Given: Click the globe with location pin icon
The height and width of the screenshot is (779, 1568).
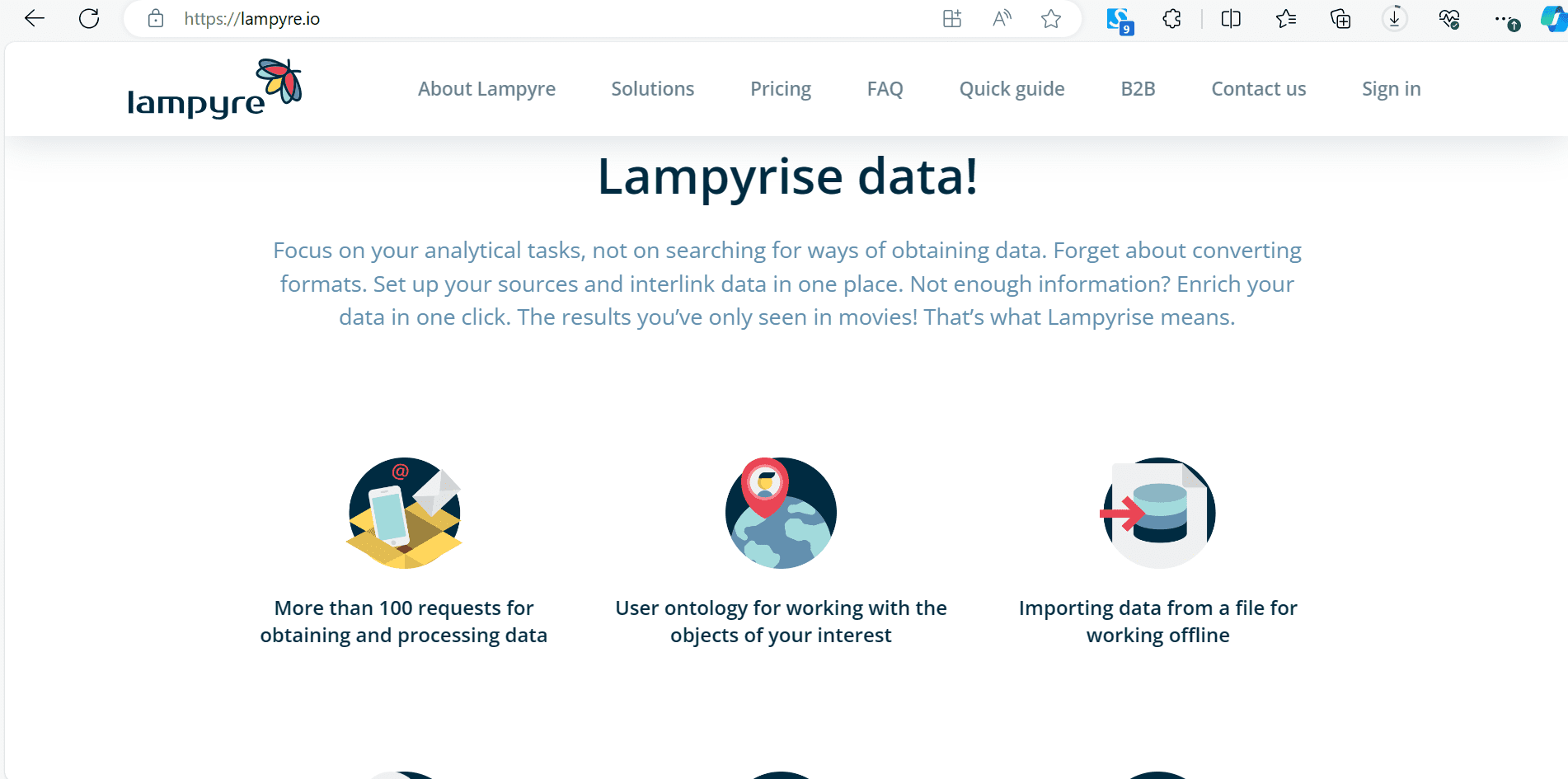Looking at the screenshot, I should pyautogui.click(x=781, y=513).
